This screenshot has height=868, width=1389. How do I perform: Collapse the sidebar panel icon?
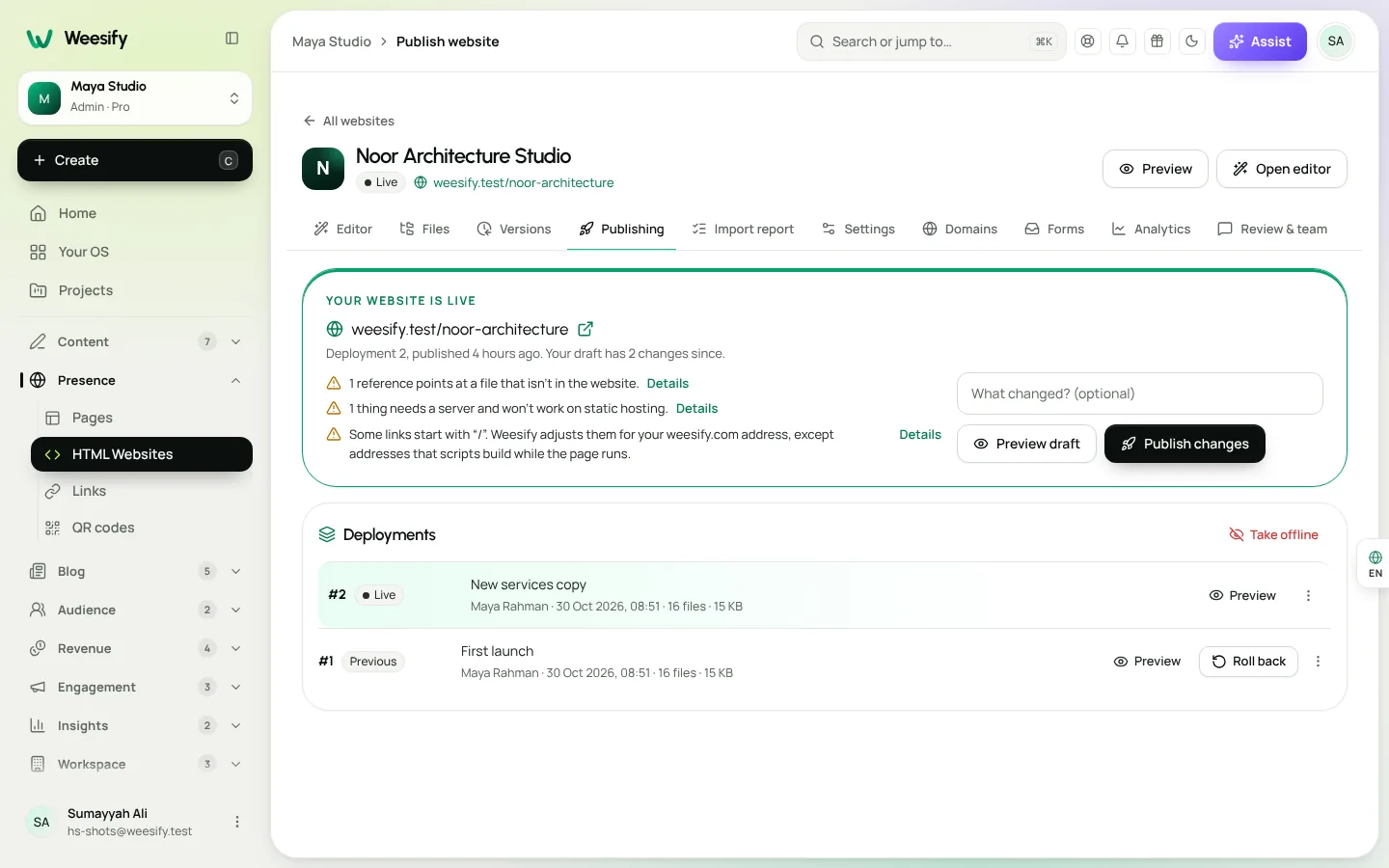tap(231, 39)
